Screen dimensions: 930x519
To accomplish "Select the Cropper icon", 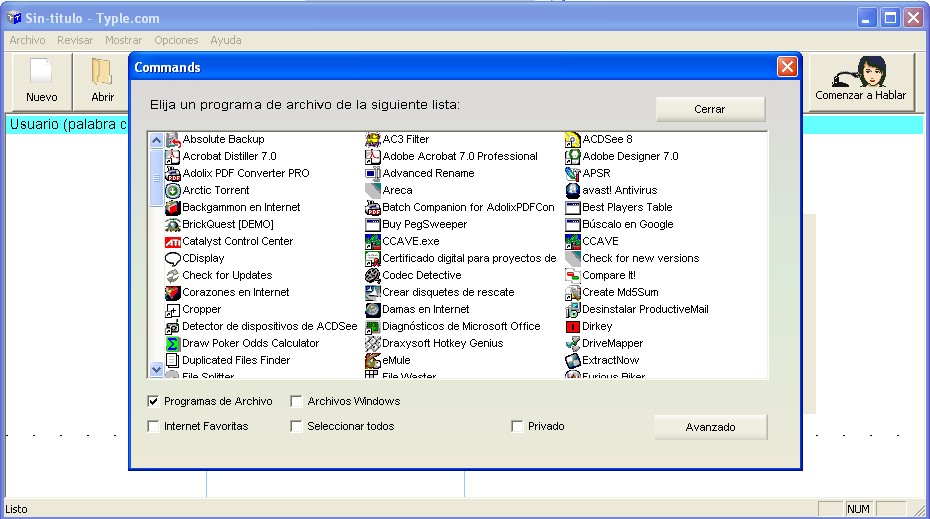I will coord(173,310).
